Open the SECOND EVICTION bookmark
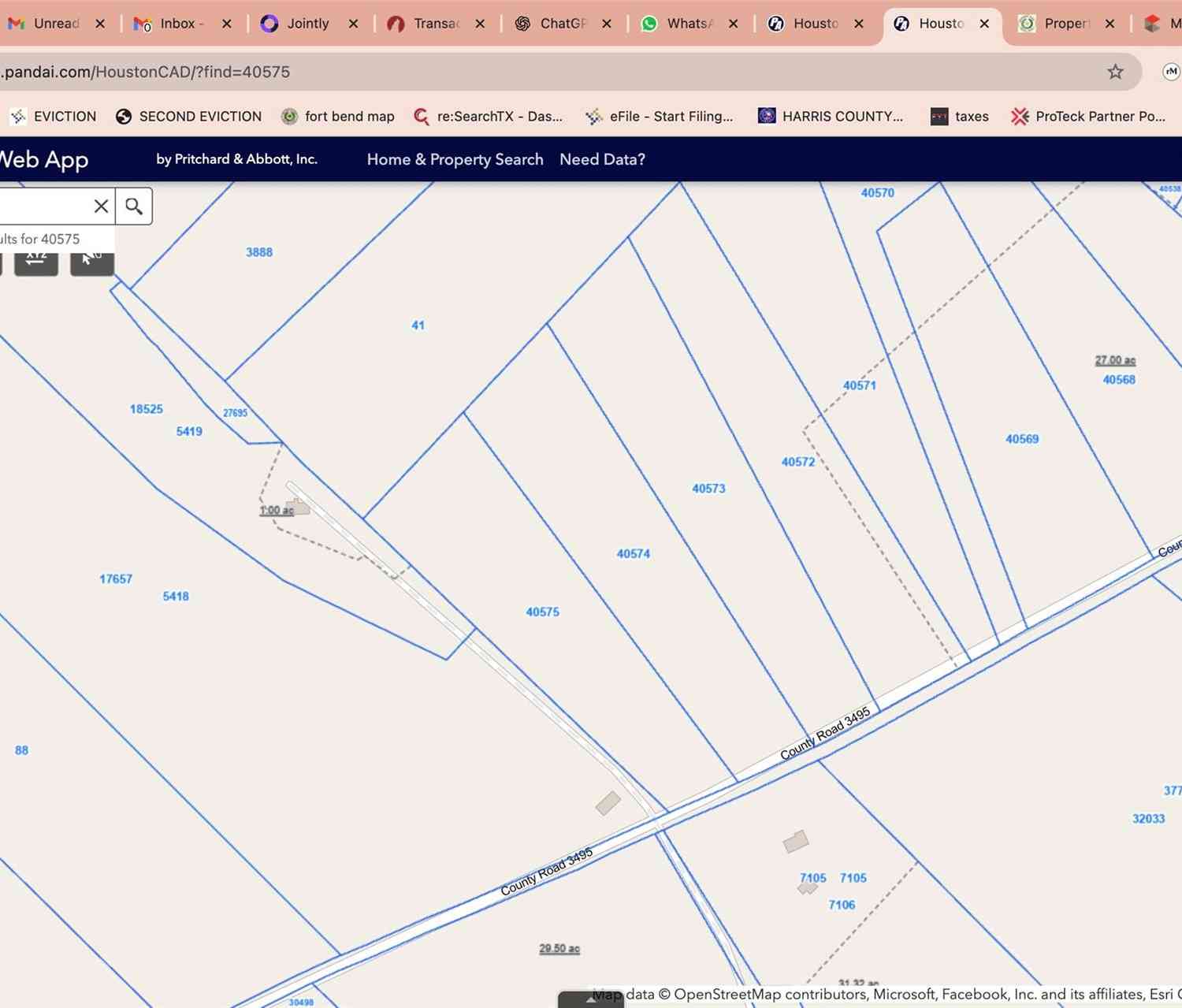1182x1008 pixels. tap(188, 117)
